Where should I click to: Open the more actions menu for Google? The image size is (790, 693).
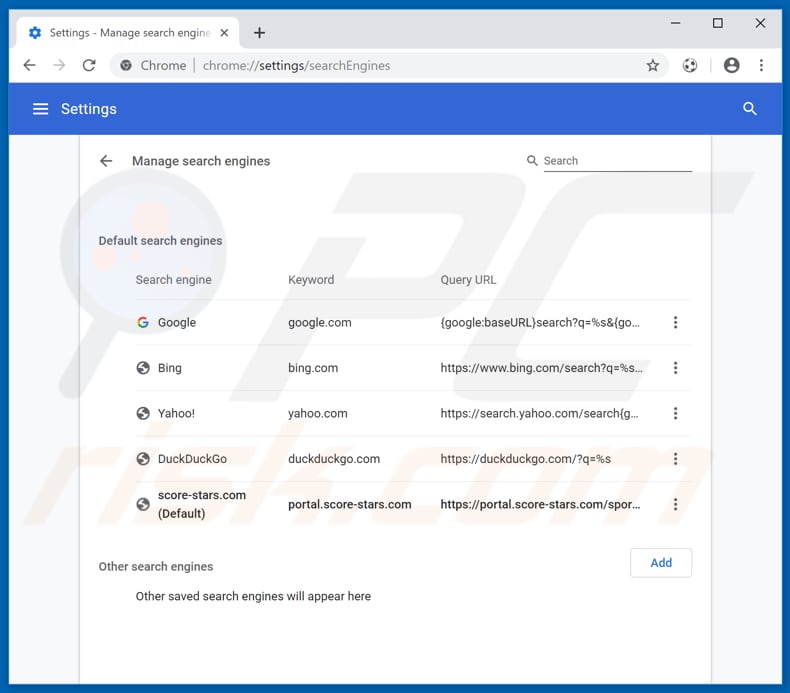(x=675, y=322)
